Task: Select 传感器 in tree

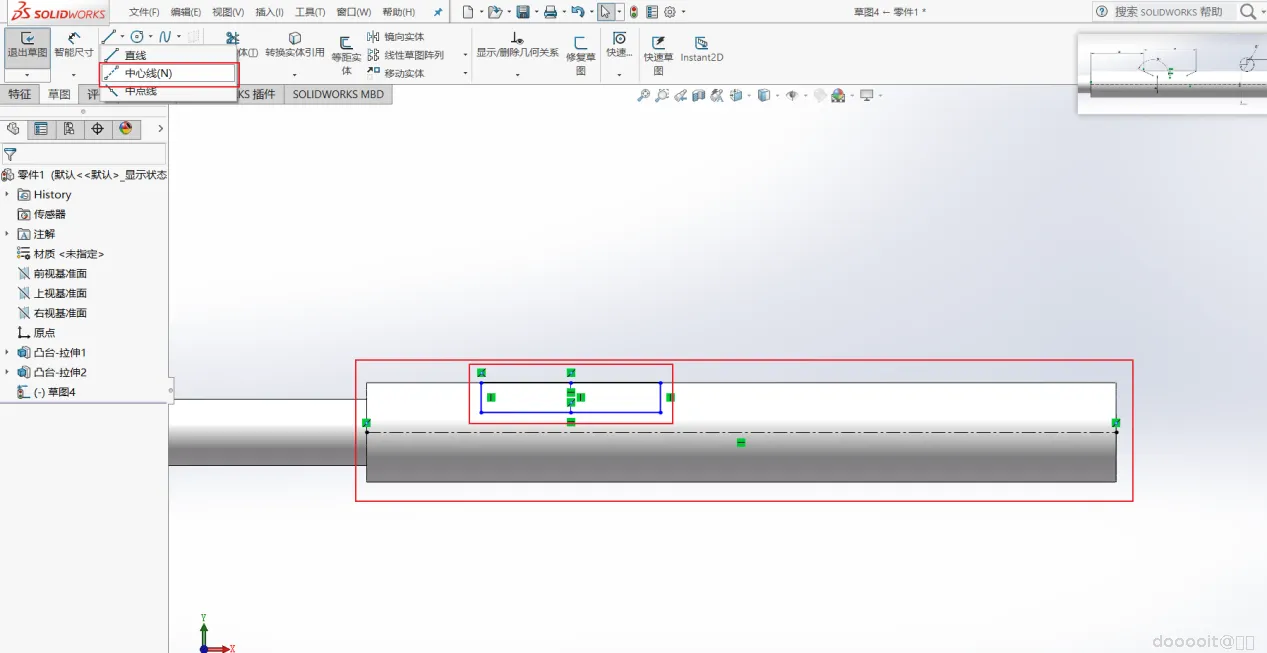Action: [x=42, y=214]
